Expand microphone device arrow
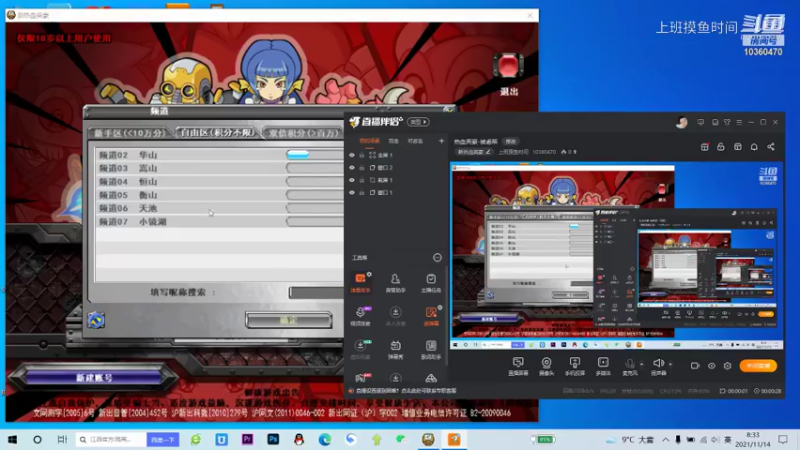 pos(641,364)
